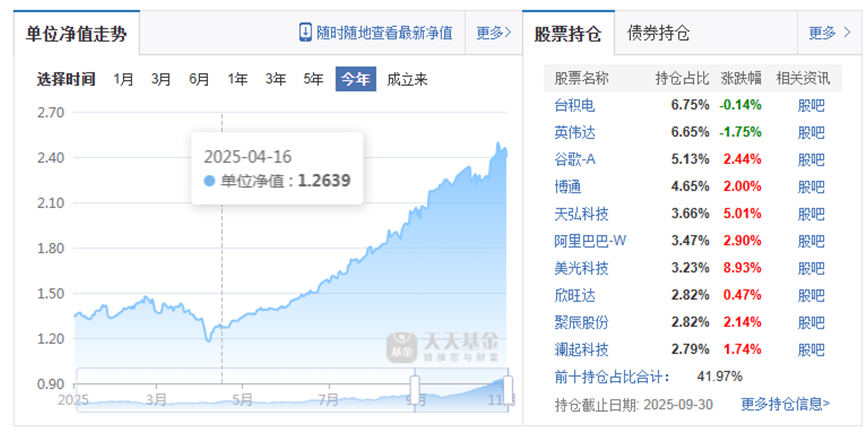Open 更多 link in the 单位净值走势 panel
This screenshot has height=434, width=868.
pos(494,33)
